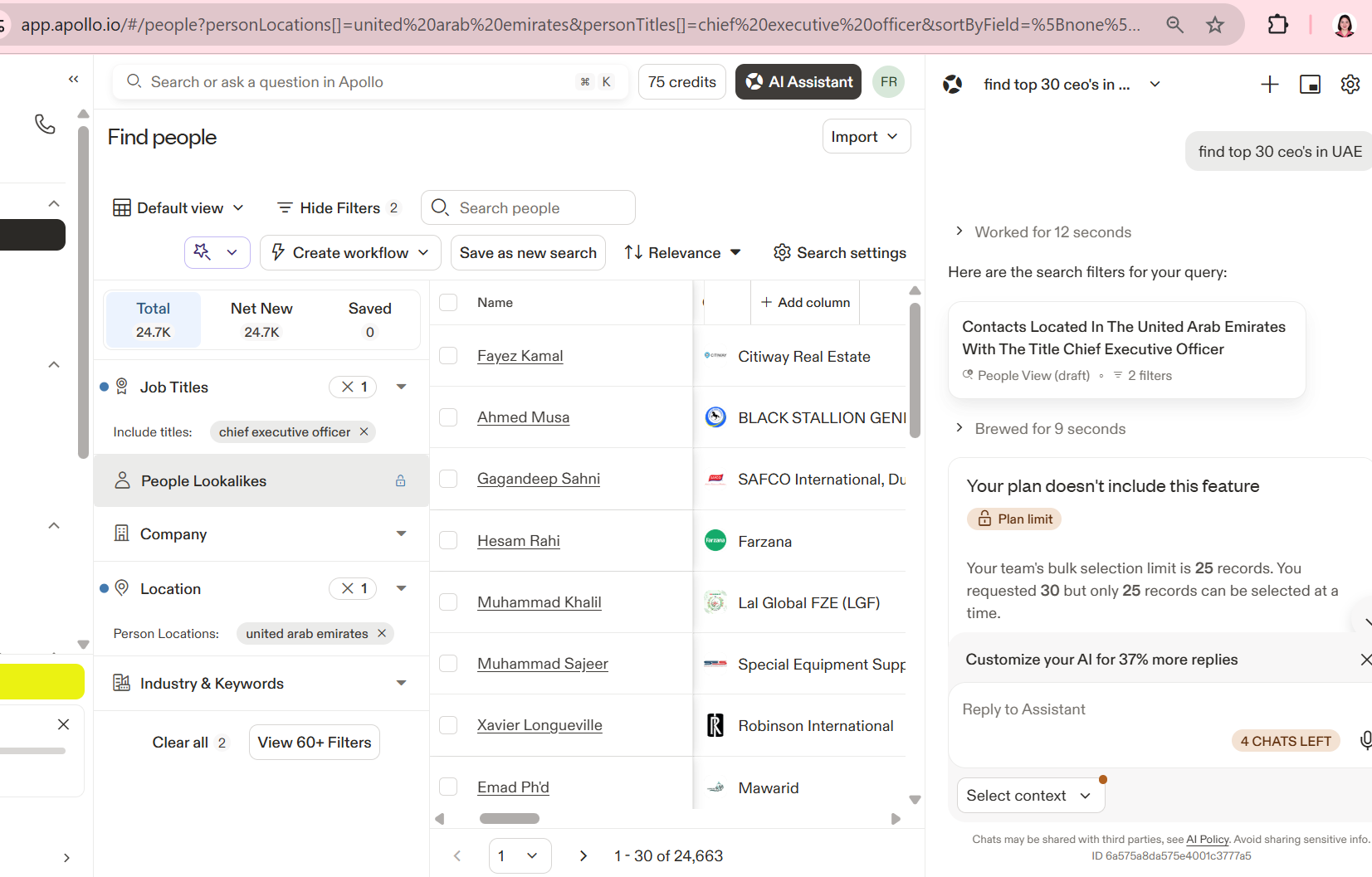Open Xavier Longueville's profile link
The image size is (1372, 877).
540,725
